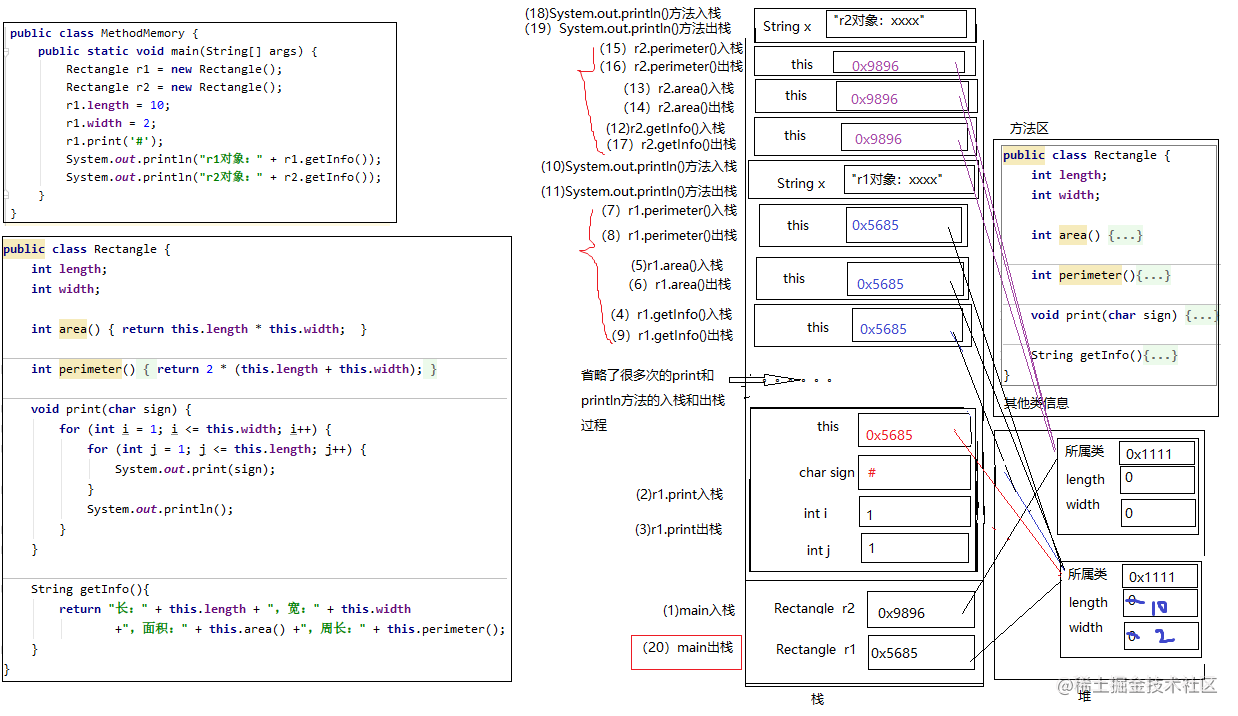Click the int i value box
Viewport: 1238px width, 716px height.
[914, 512]
